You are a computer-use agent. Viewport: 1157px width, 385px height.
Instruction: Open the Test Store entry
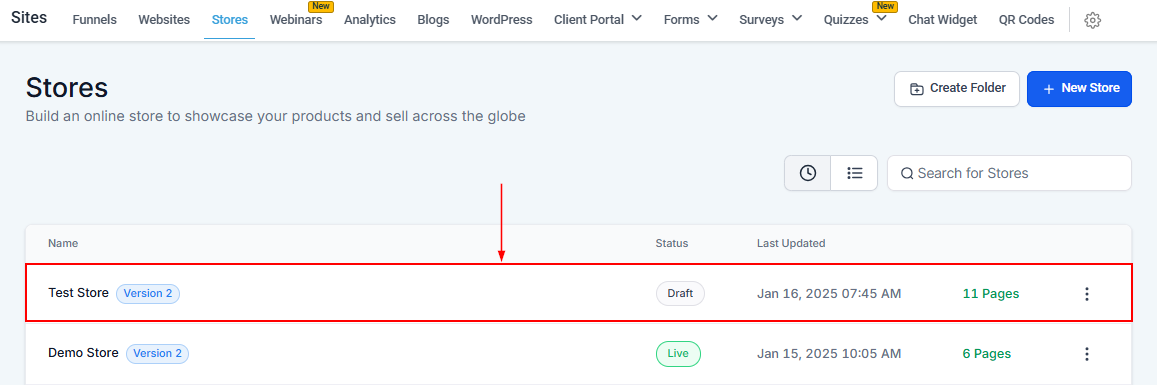78,293
